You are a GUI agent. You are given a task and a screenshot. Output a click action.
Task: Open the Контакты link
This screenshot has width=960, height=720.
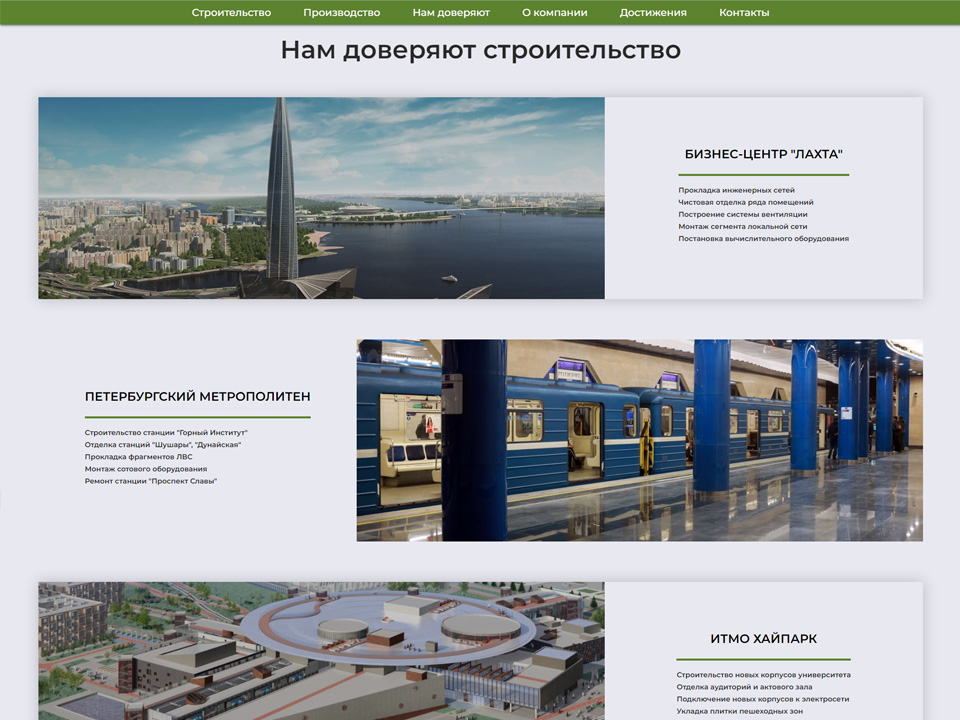[744, 13]
